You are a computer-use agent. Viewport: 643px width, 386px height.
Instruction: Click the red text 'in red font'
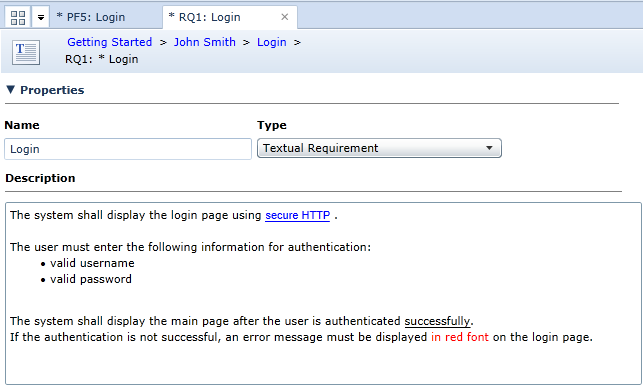pyautogui.click(x=460, y=337)
